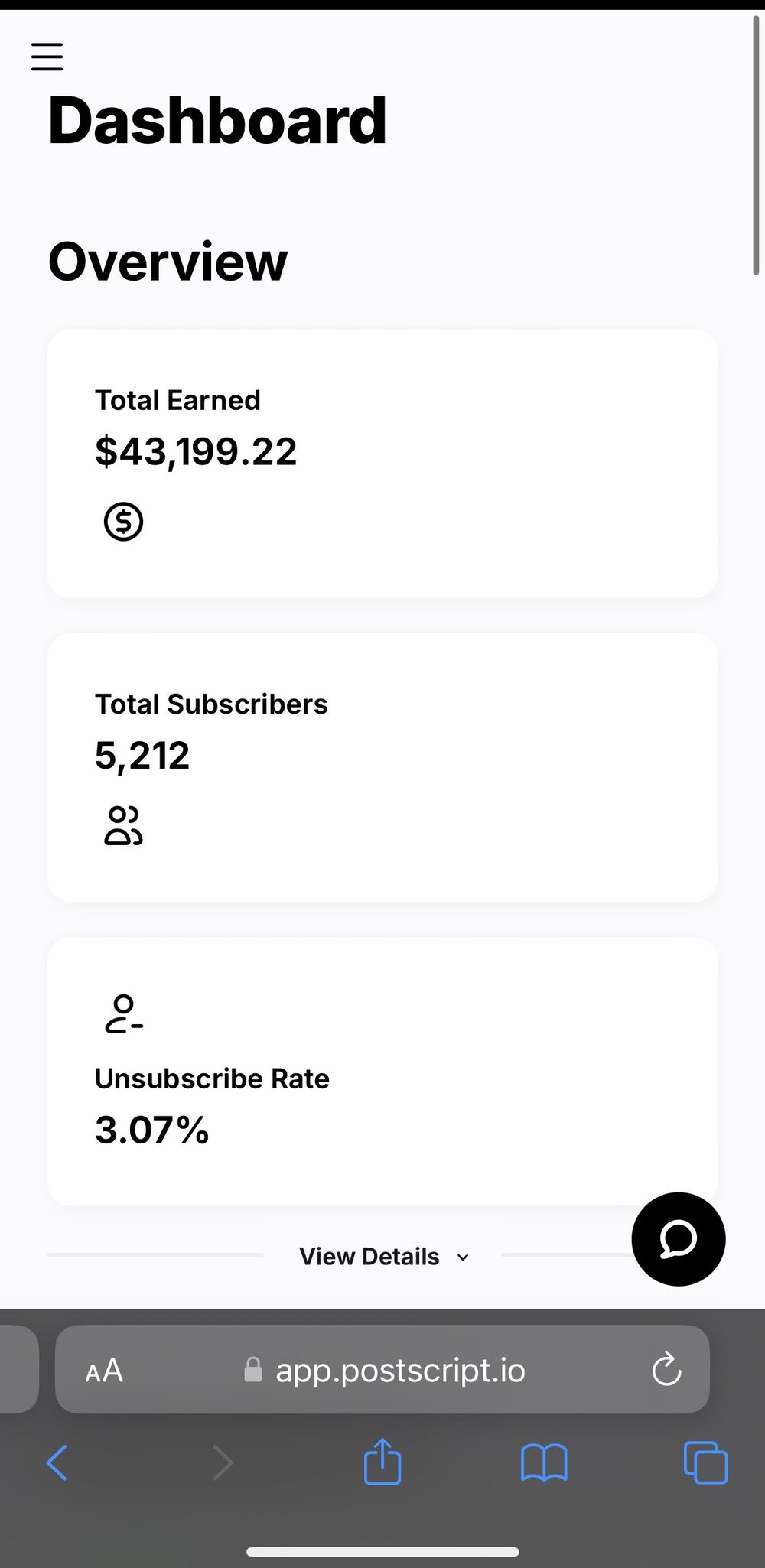Open the live chat bubble
Screen dimensions: 765x1568
tap(678, 1238)
